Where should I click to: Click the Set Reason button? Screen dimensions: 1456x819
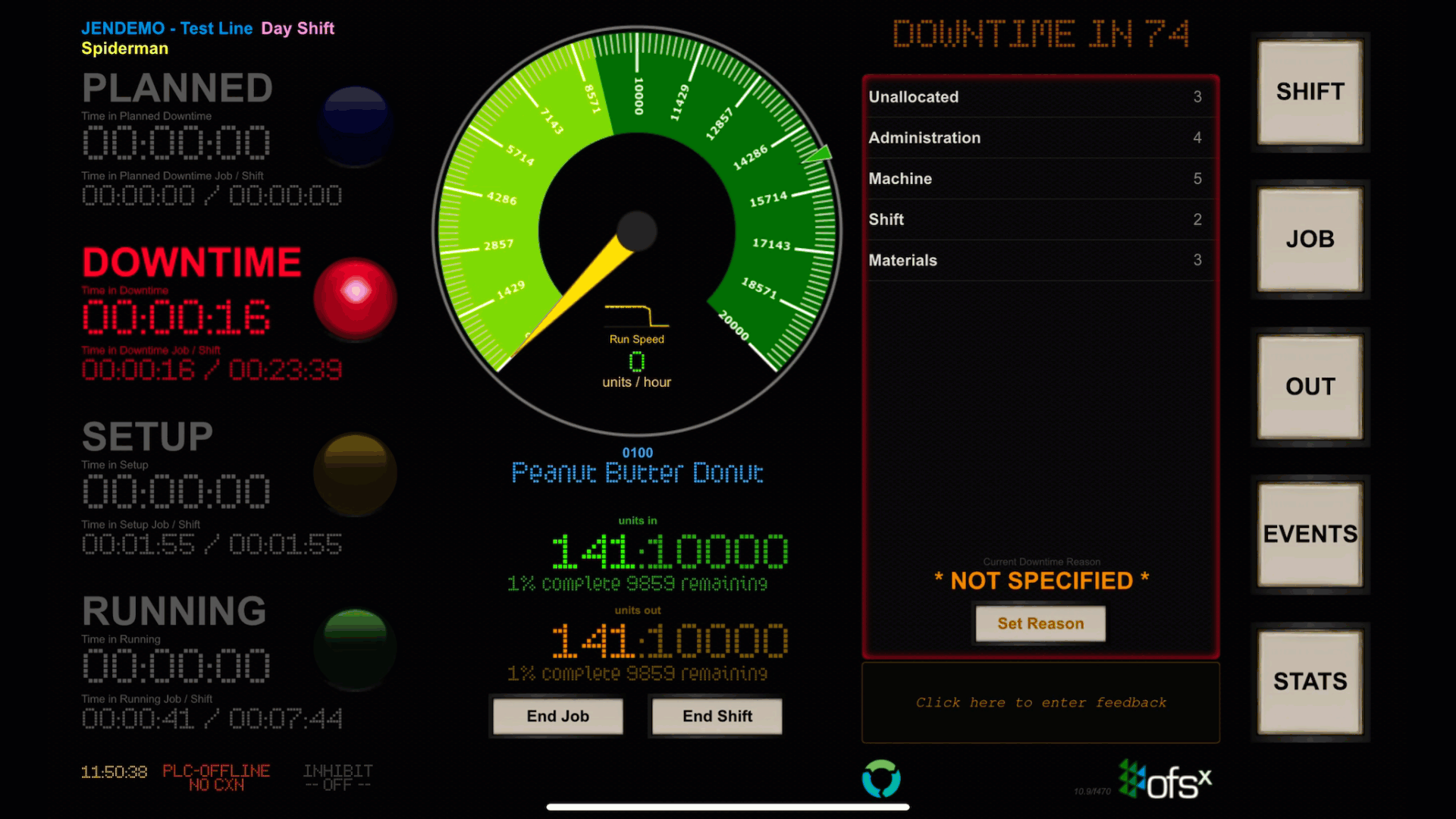point(1040,623)
